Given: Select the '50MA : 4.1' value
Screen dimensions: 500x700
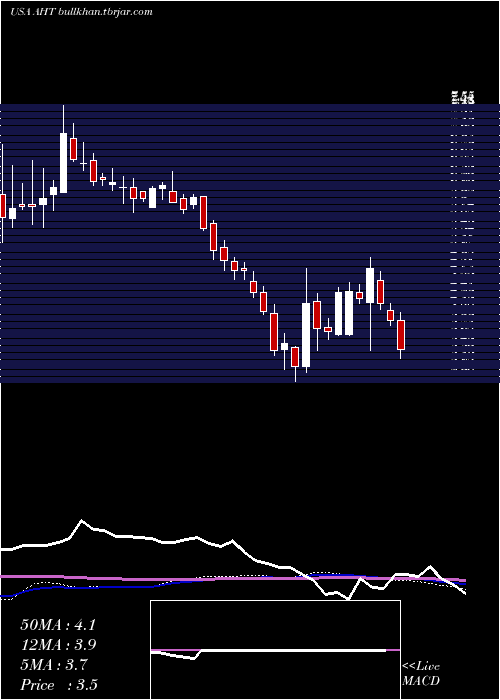Looking at the screenshot, I should coord(58,625).
